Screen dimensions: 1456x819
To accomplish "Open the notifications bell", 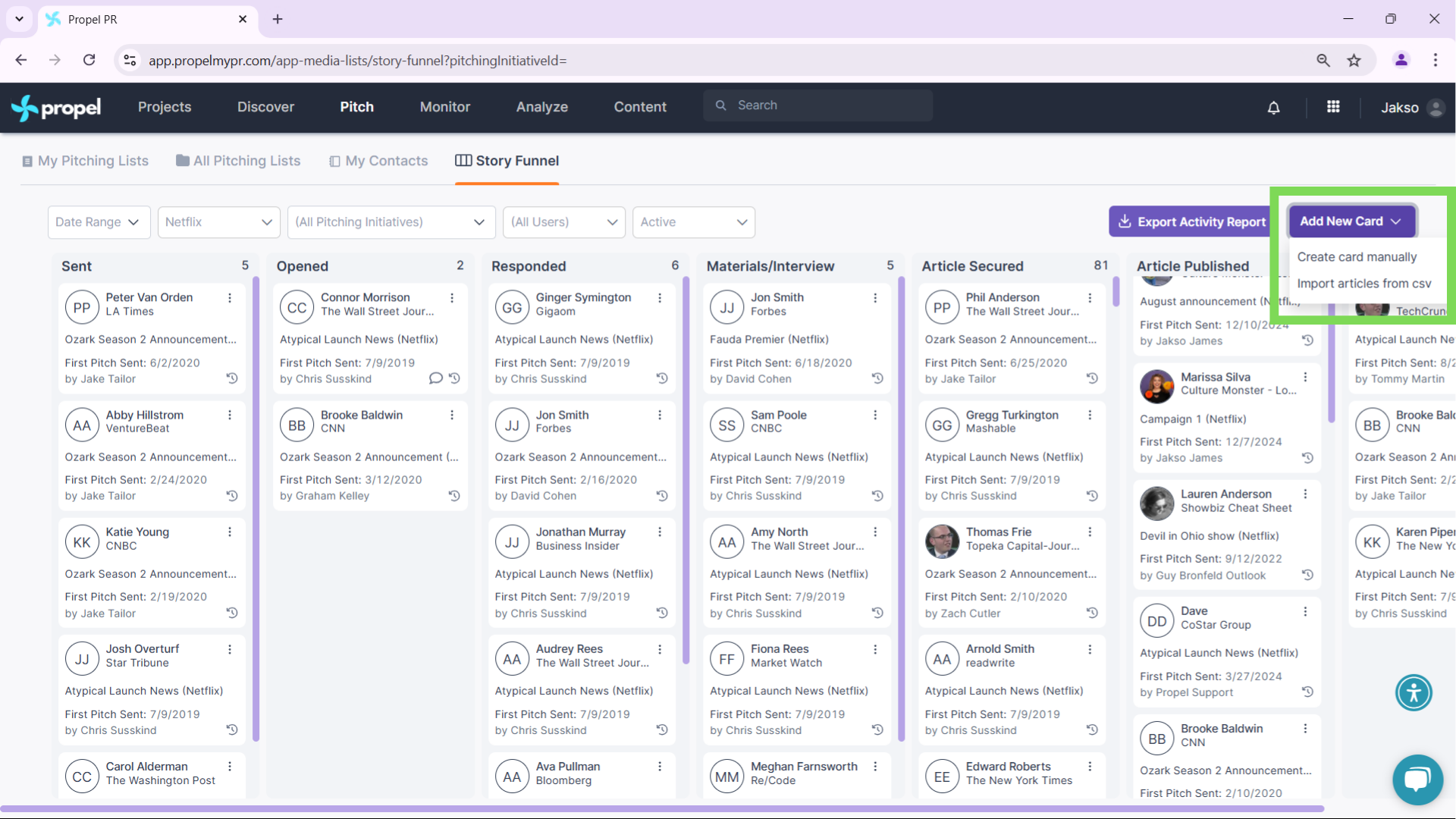I will [1273, 108].
